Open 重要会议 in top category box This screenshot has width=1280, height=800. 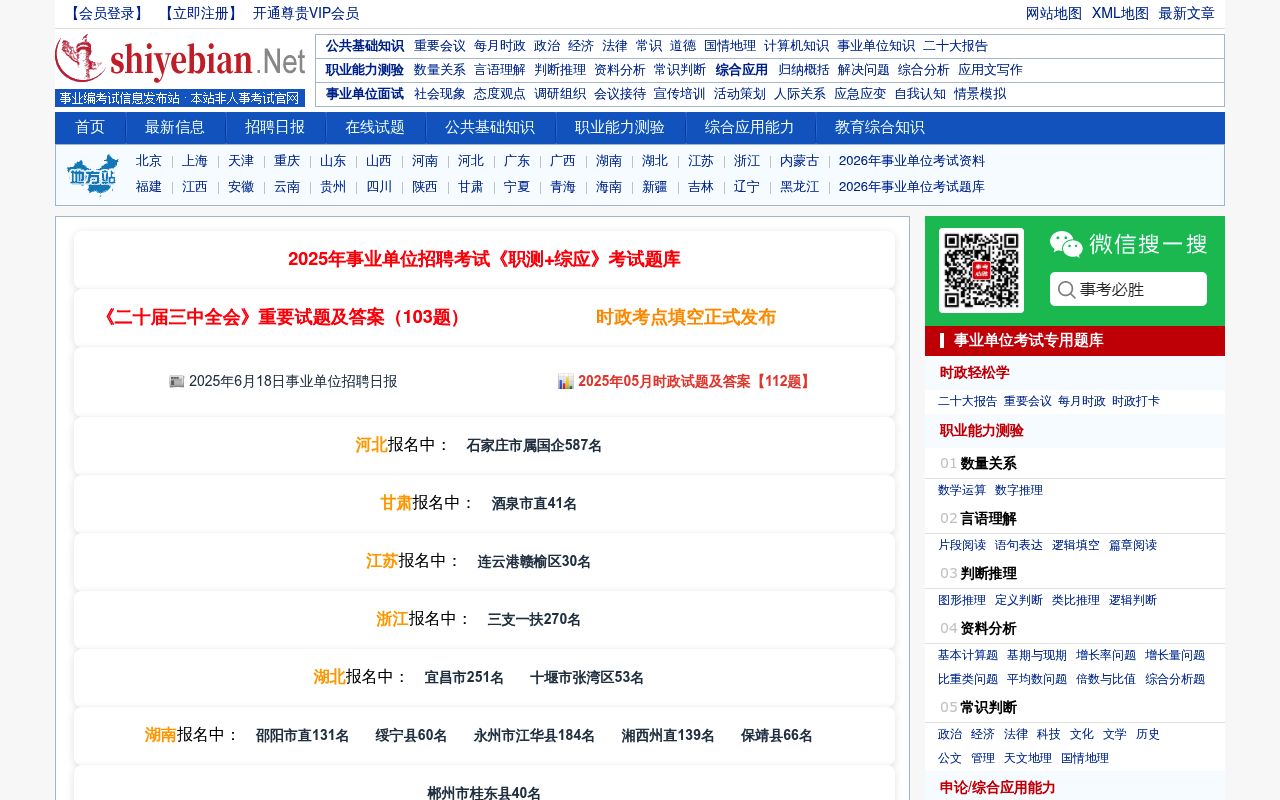[440, 46]
